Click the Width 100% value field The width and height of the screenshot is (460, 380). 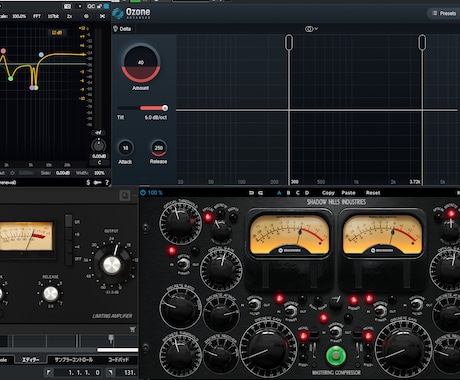coord(99,173)
